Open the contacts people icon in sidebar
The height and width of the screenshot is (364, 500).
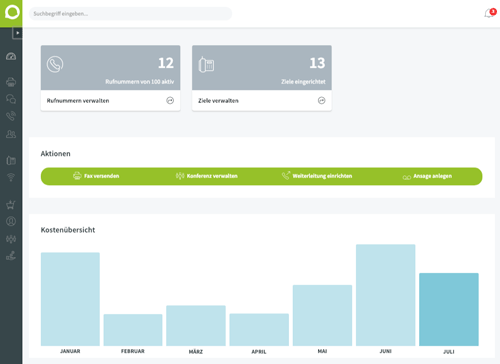coord(11,134)
